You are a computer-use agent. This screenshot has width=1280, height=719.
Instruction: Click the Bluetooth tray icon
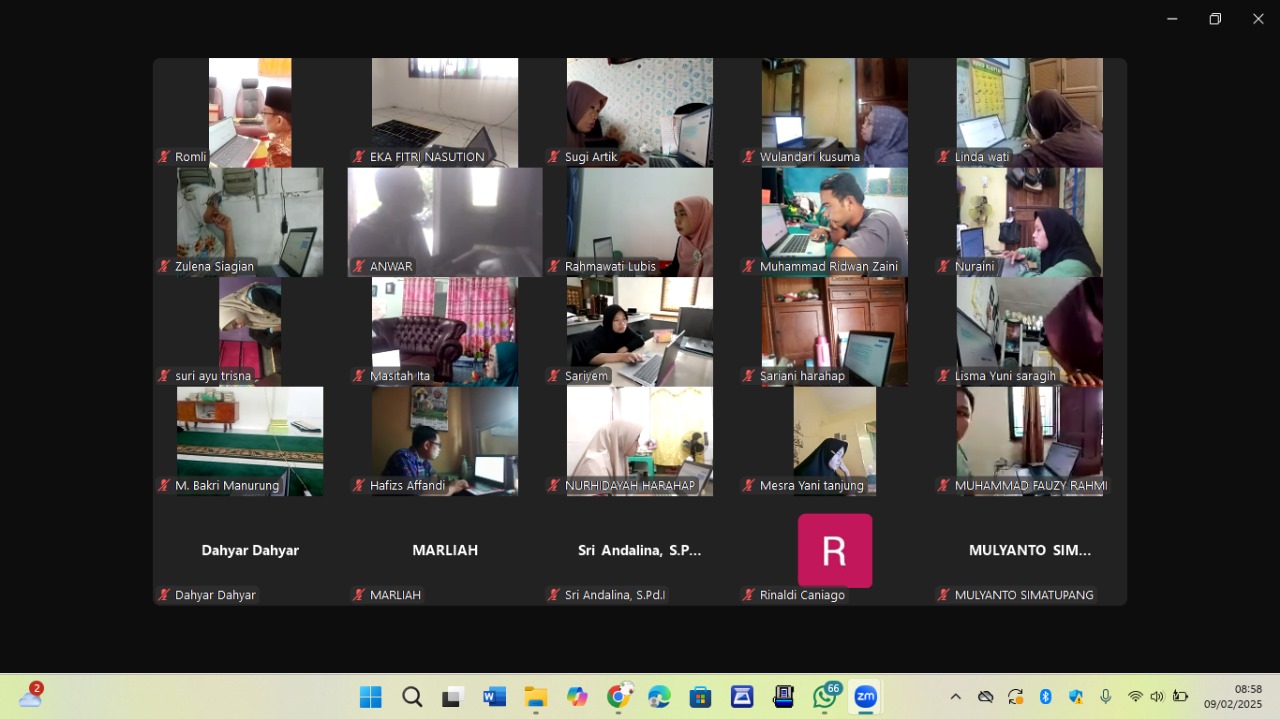1046,697
